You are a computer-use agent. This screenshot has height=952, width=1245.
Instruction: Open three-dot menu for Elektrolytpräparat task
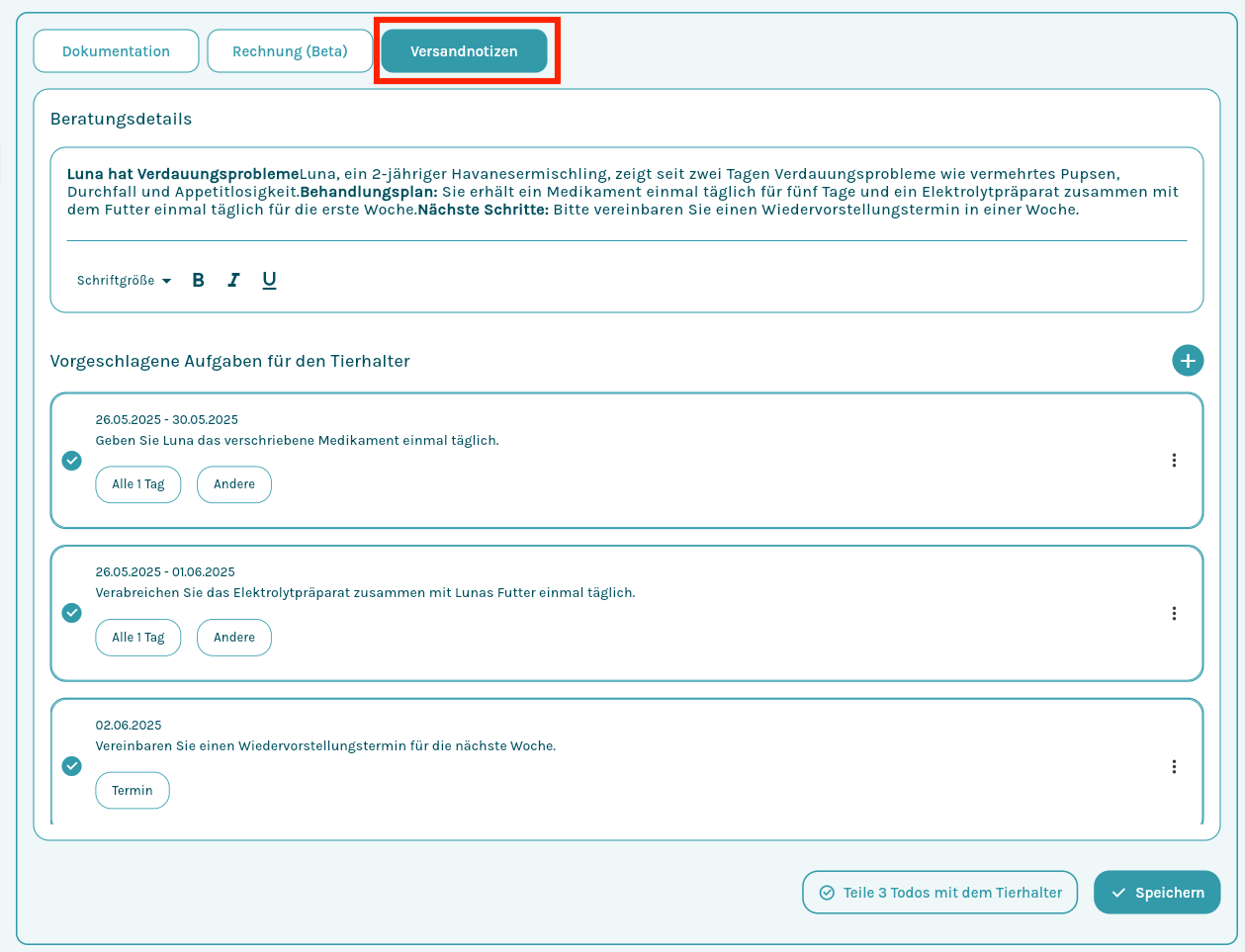tap(1174, 613)
